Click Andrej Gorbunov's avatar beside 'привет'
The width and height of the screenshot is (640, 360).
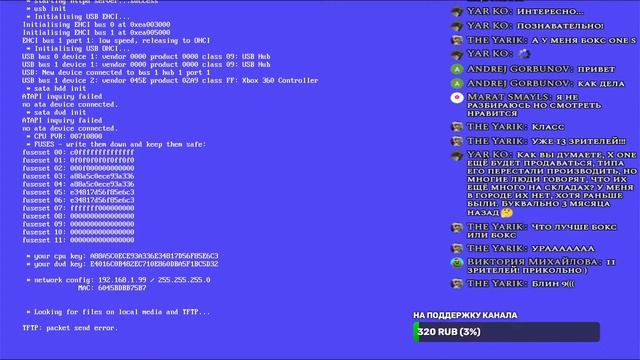457,69
